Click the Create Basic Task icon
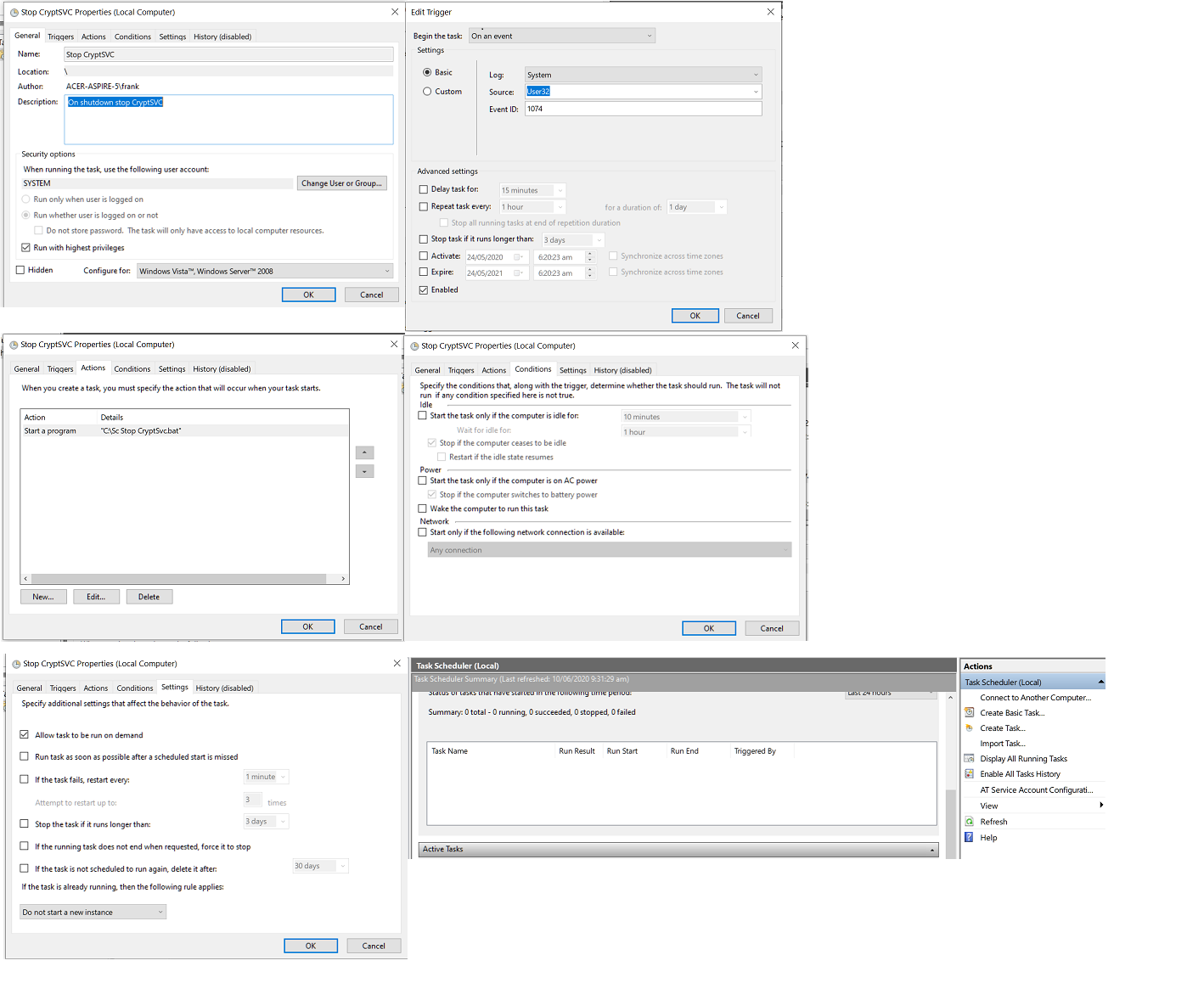This screenshot has width=1204, height=983. [x=969, y=713]
